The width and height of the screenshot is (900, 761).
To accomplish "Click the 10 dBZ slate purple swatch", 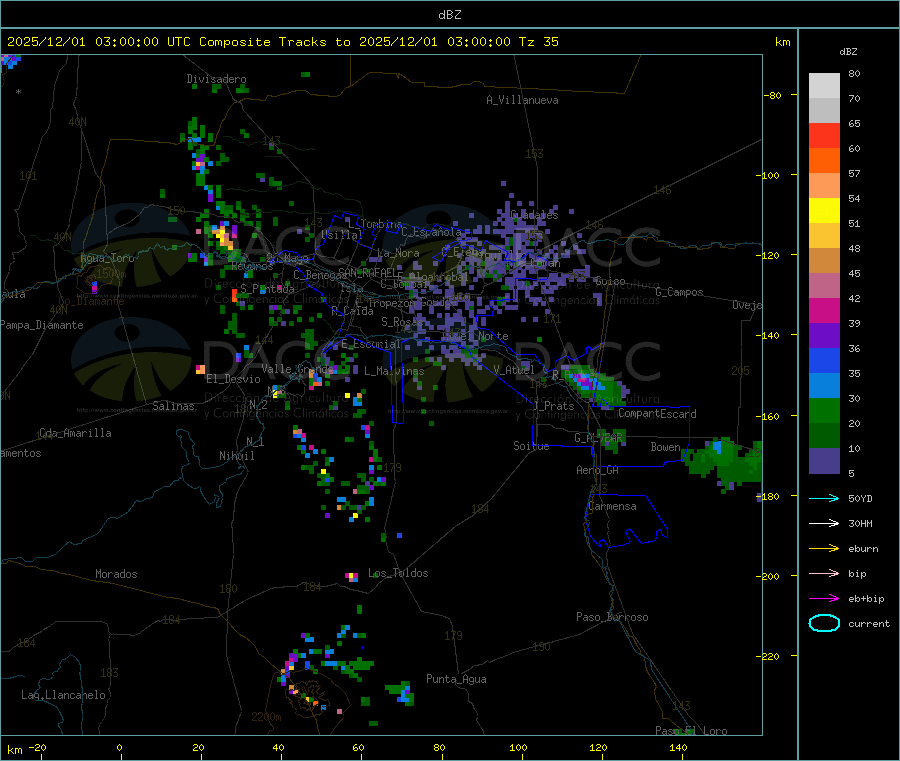I will point(824,461).
